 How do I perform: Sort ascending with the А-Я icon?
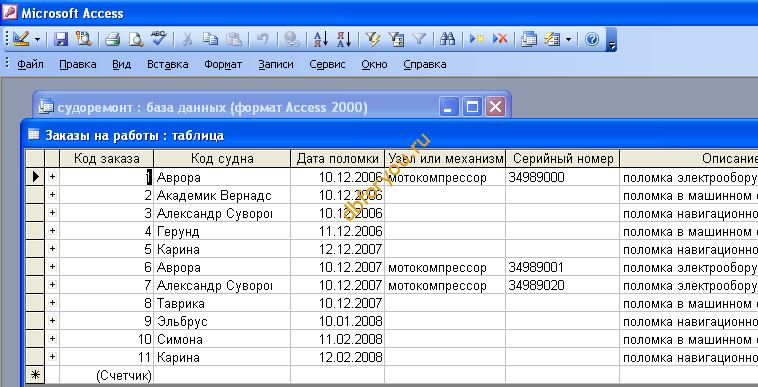click(321, 39)
